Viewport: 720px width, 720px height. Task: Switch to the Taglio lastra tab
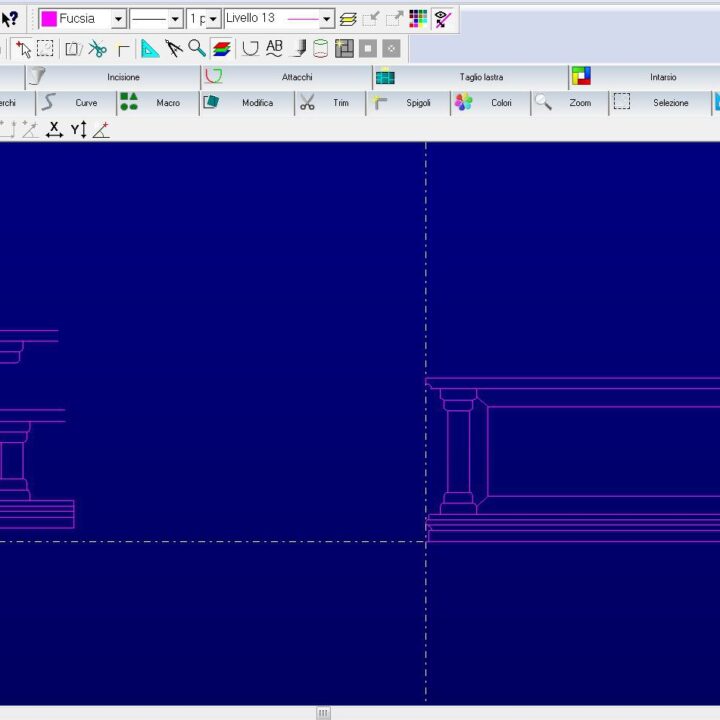[x=481, y=77]
